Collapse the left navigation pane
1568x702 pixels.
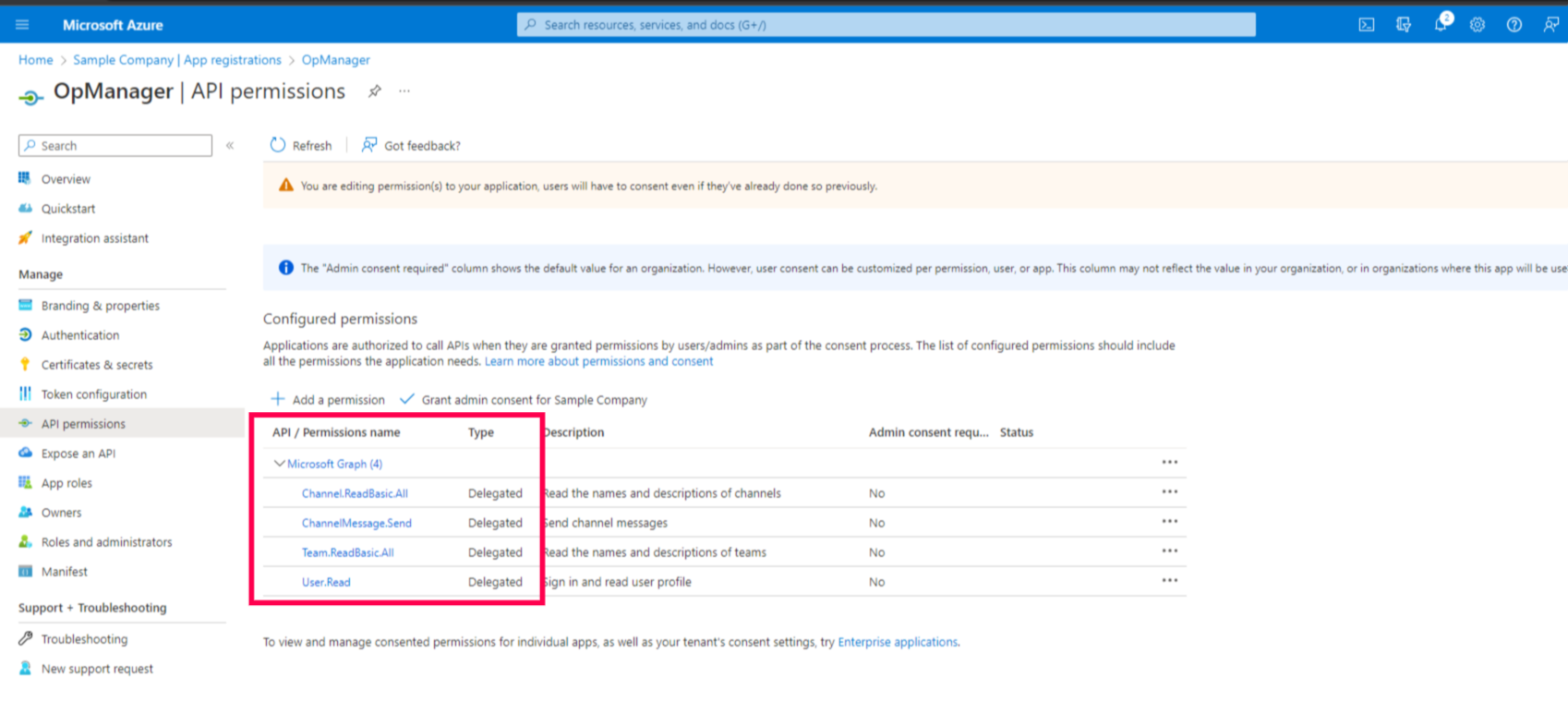pyautogui.click(x=230, y=146)
